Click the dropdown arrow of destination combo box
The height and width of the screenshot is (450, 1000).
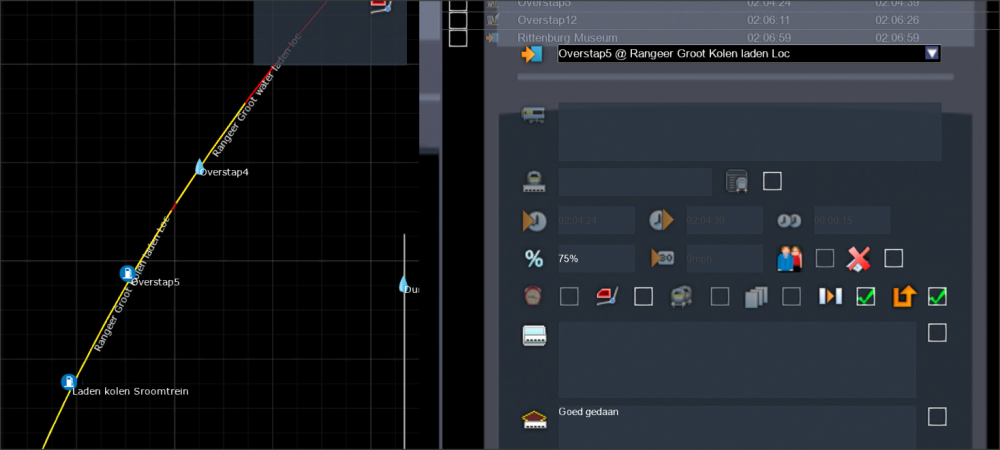(932, 54)
